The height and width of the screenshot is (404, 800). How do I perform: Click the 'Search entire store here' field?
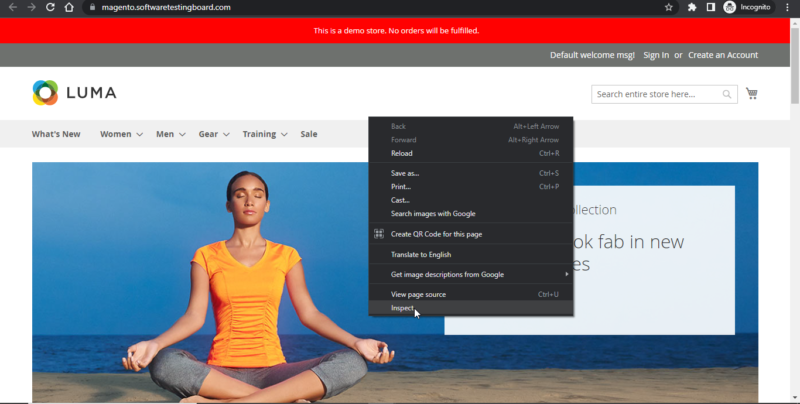[656, 94]
